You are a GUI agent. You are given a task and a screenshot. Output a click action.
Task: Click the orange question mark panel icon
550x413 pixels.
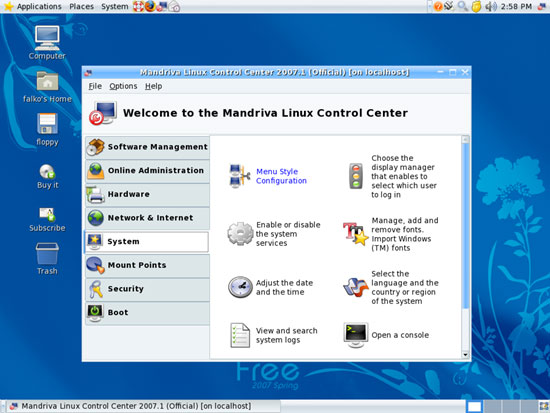pos(438,6)
